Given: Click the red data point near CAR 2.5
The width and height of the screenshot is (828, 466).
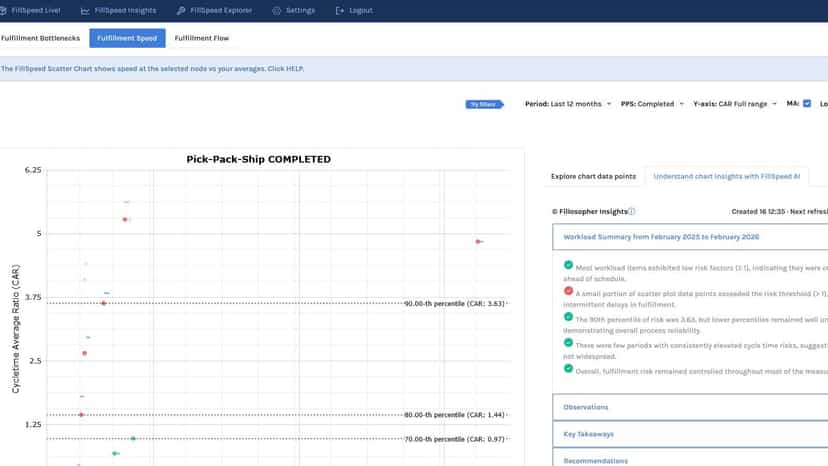Looking at the screenshot, I should [84, 353].
